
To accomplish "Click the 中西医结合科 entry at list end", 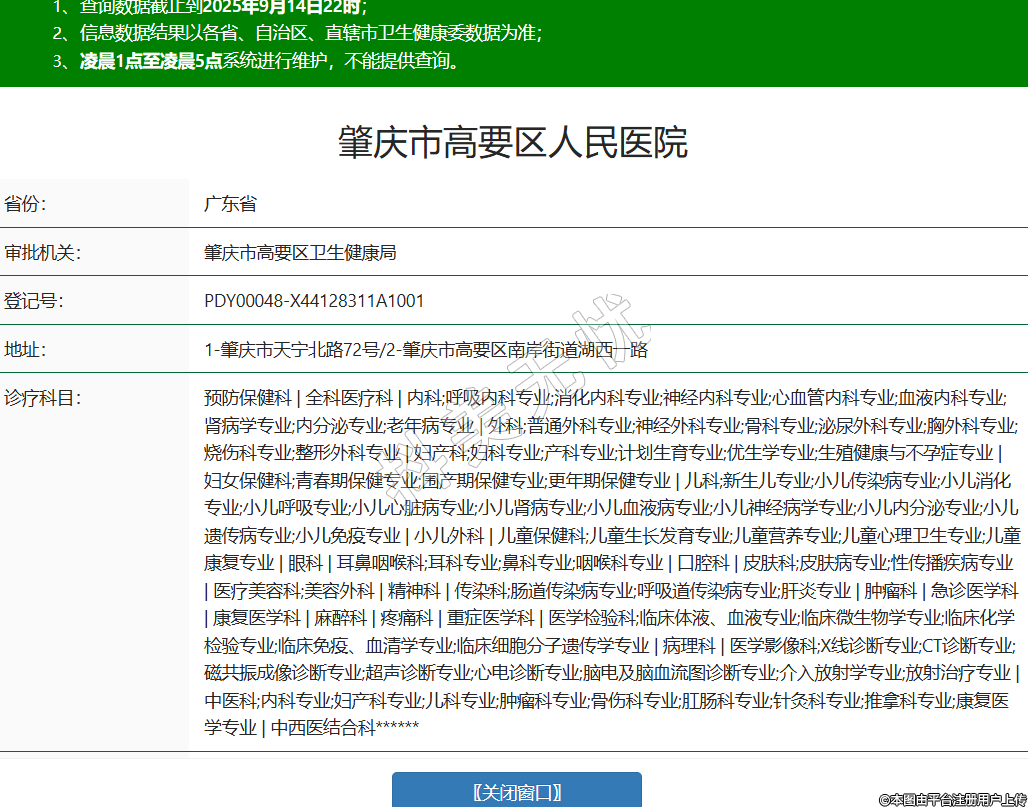I will pos(324,727).
